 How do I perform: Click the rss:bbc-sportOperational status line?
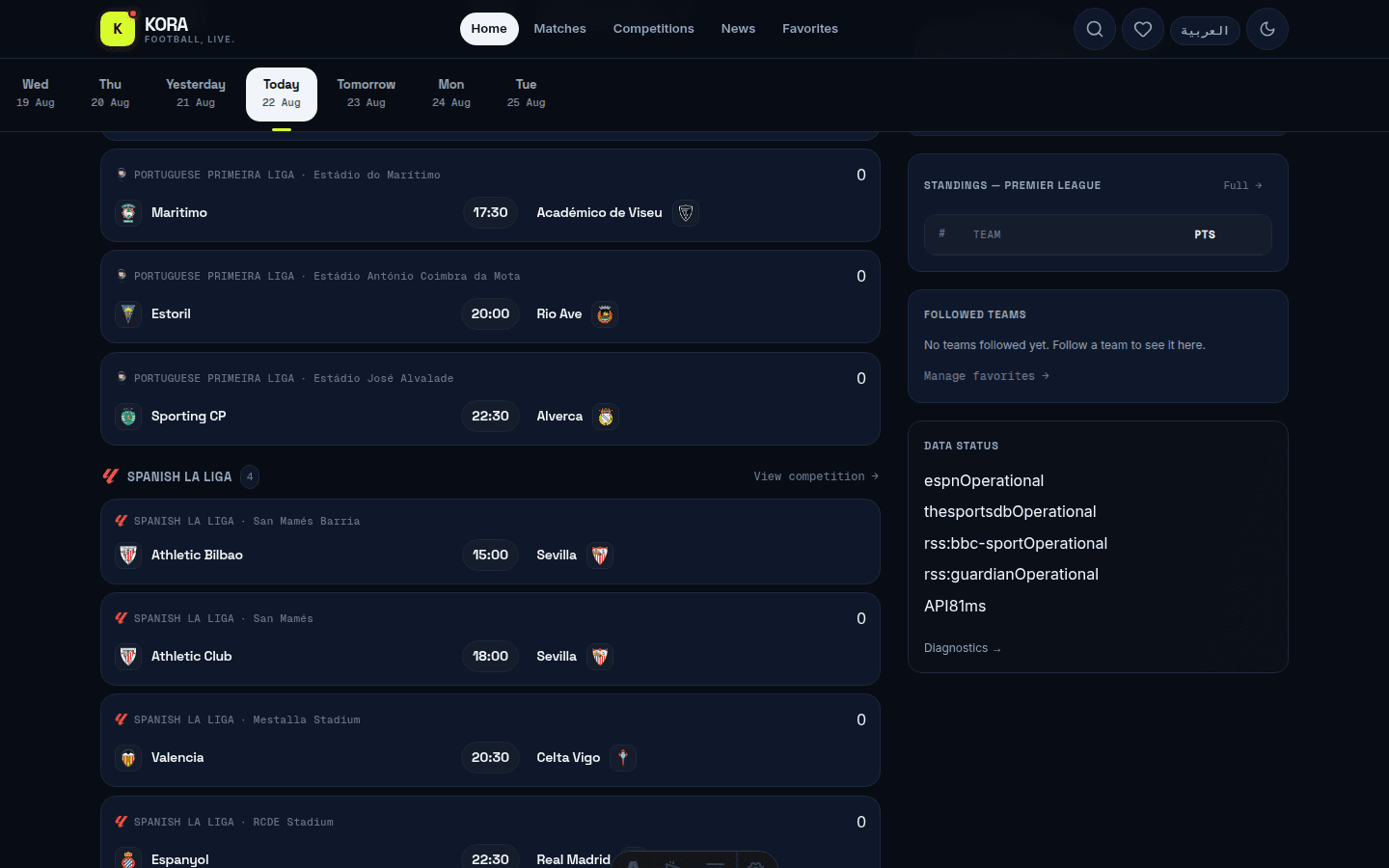click(x=1016, y=544)
